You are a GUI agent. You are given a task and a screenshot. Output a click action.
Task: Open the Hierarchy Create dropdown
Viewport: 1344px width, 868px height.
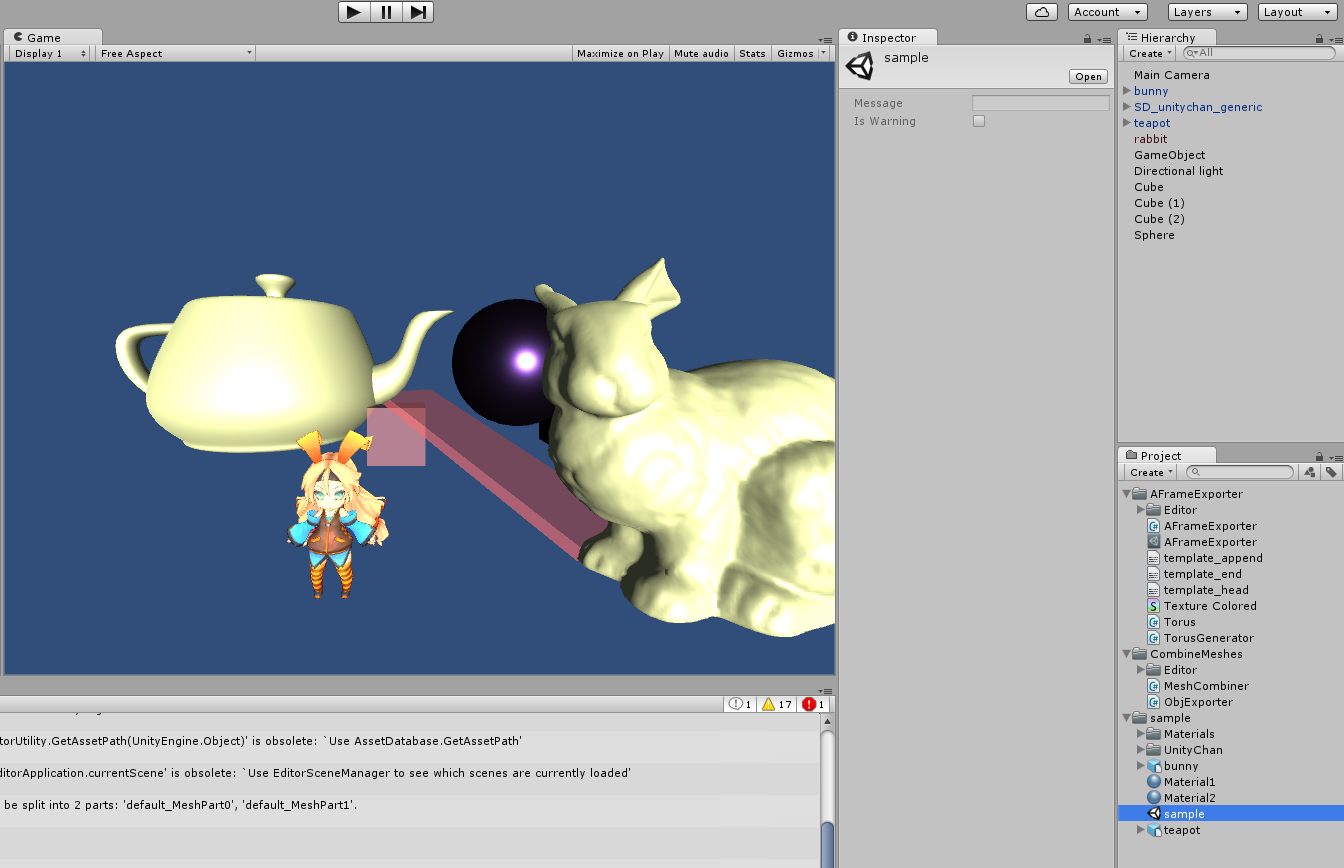coord(1150,53)
